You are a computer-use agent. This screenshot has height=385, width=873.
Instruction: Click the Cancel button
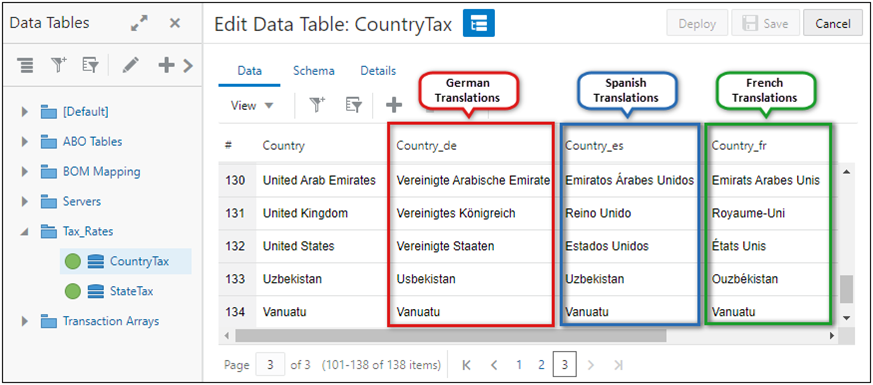(x=833, y=24)
